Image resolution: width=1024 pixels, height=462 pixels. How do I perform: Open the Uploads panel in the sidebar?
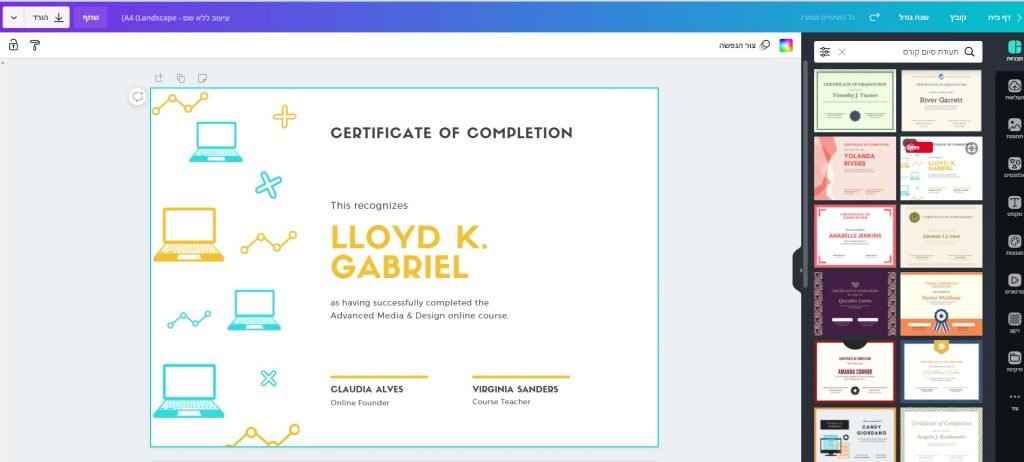(1014, 90)
